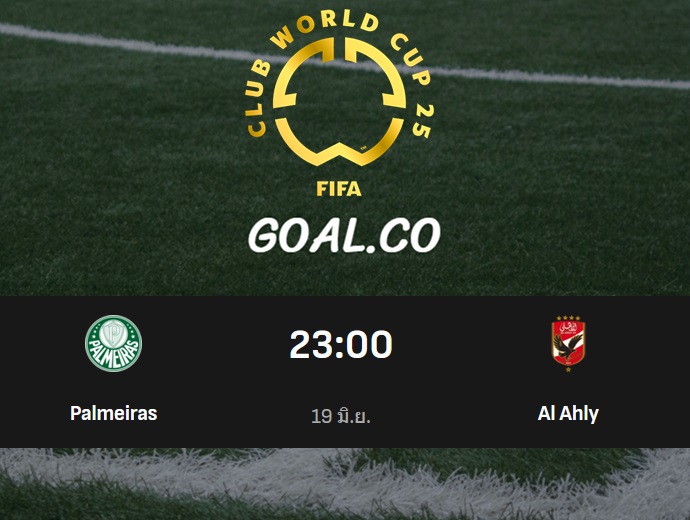Viewport: 690px width, 520px height.
Task: Click the 23:00 kickoff time
Action: [341, 344]
